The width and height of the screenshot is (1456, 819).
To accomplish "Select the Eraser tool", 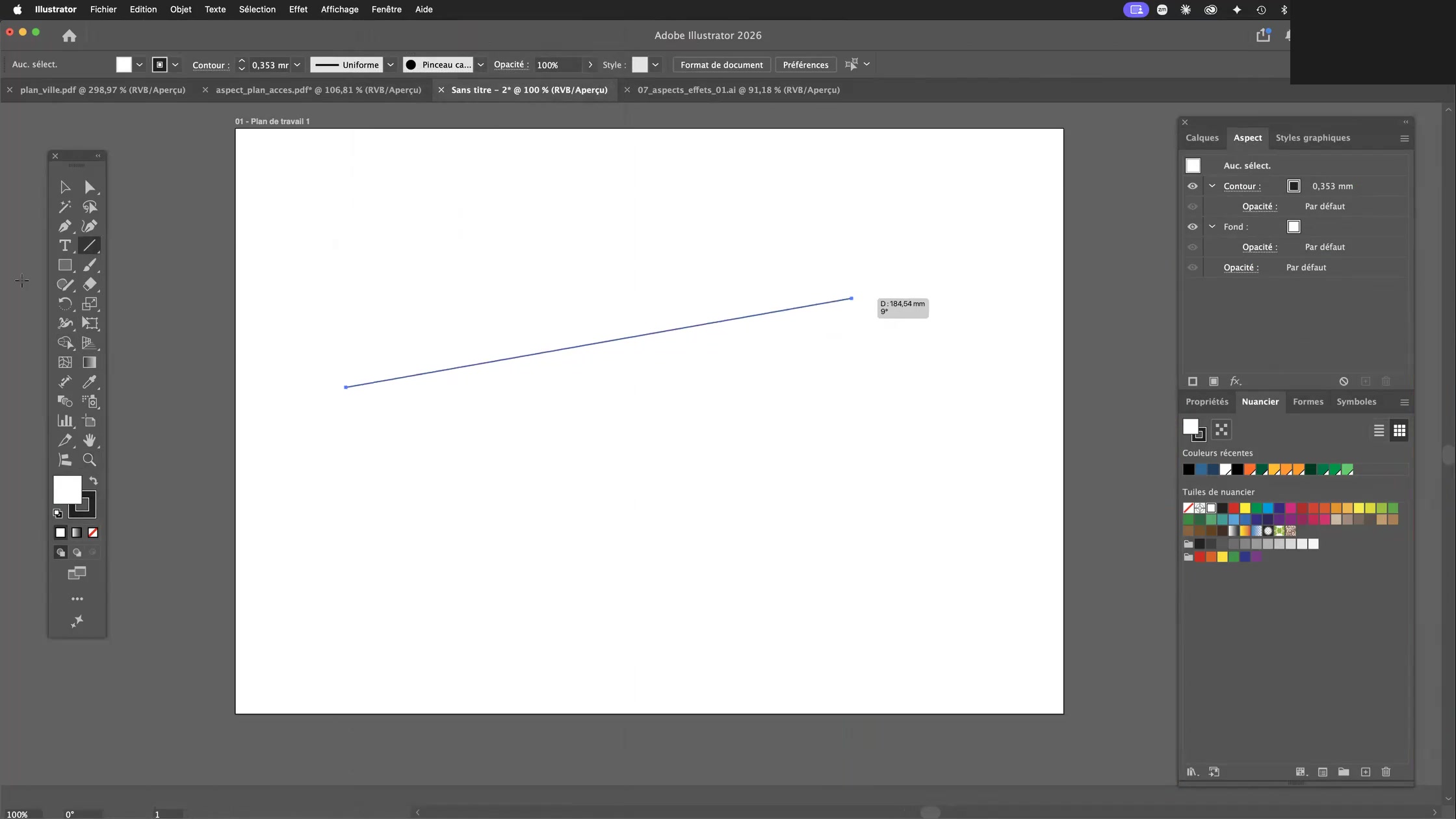I will coord(90,285).
